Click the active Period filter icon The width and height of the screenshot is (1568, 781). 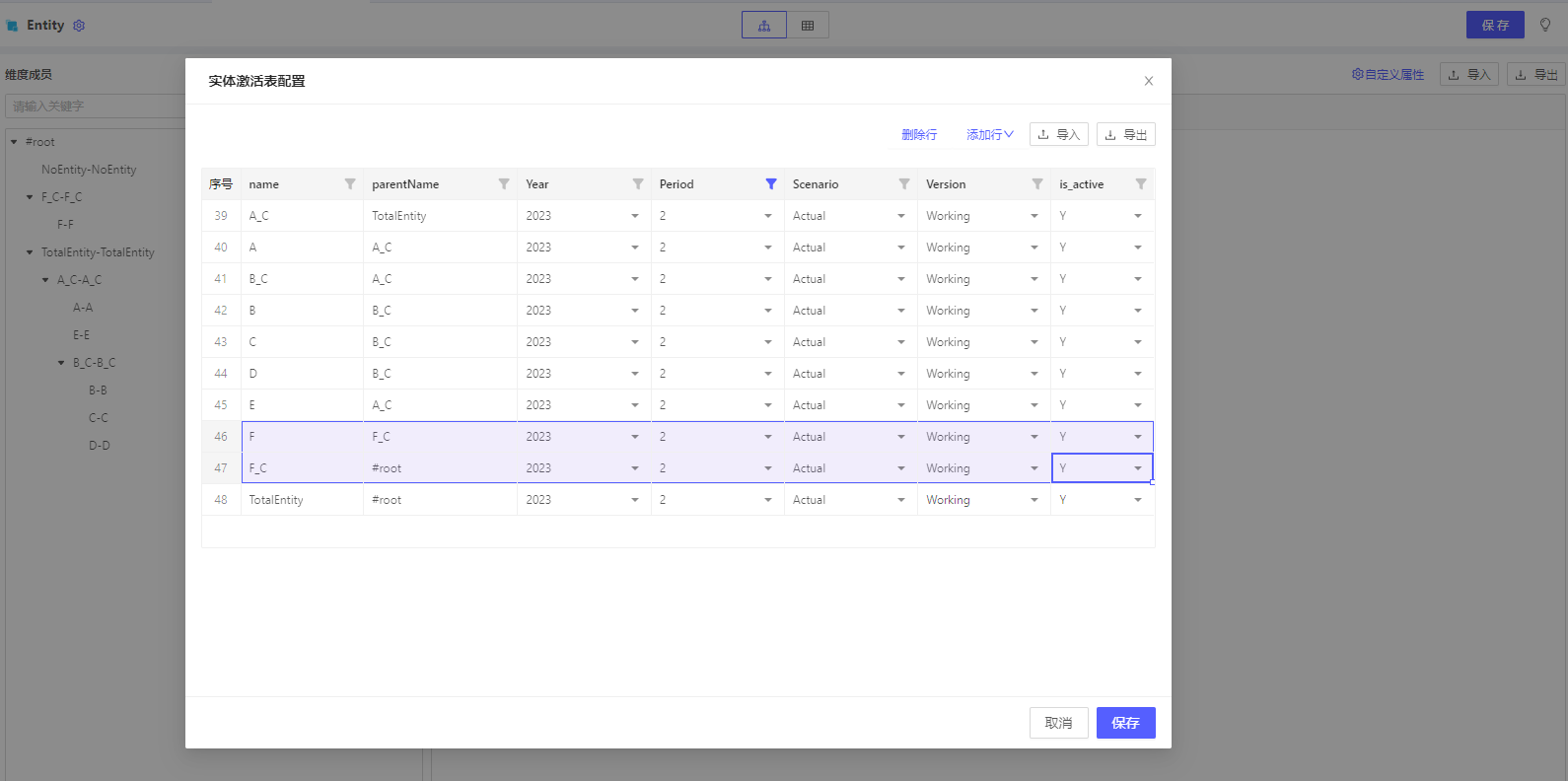[770, 184]
